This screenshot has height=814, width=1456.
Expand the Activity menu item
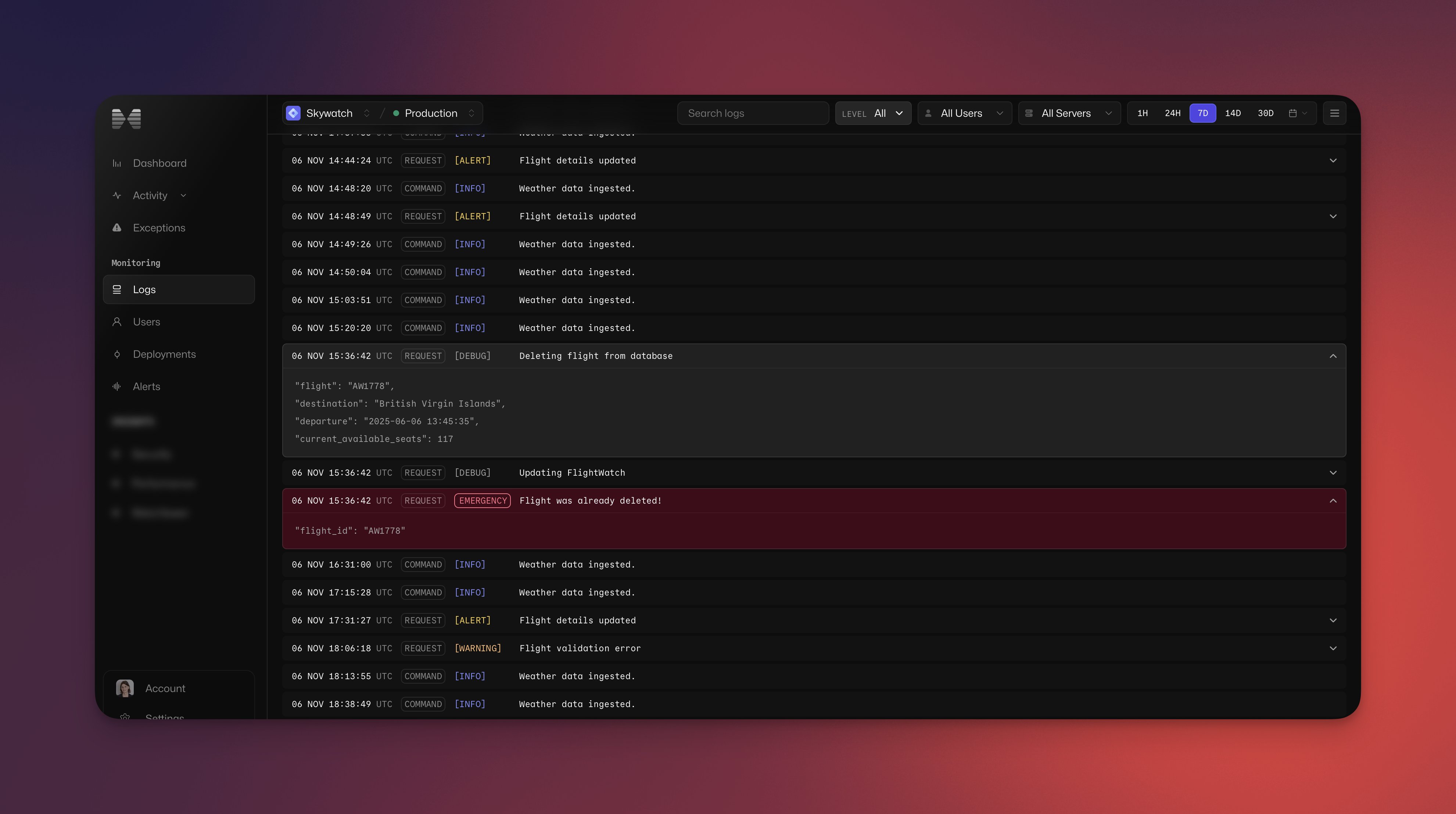pyautogui.click(x=150, y=195)
